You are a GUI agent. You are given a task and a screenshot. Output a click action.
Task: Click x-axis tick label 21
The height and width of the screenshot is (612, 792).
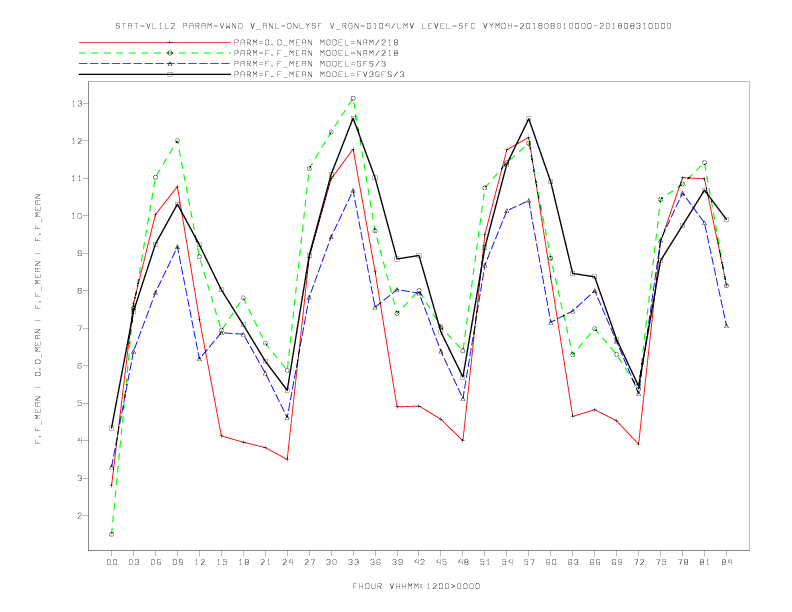pyautogui.click(x=265, y=562)
